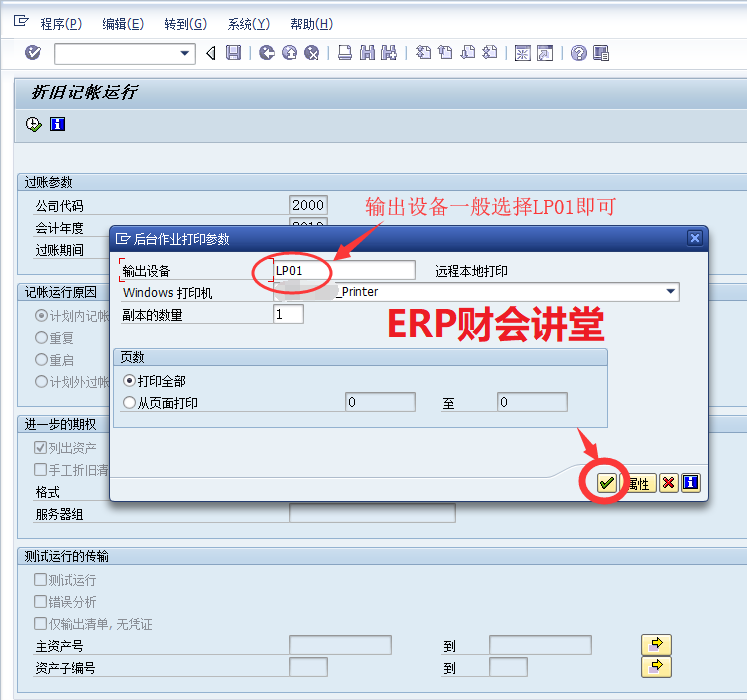Image resolution: width=747 pixels, height=700 pixels.
Task: Click the 输出设备 field containing LP01
Action: (344, 270)
